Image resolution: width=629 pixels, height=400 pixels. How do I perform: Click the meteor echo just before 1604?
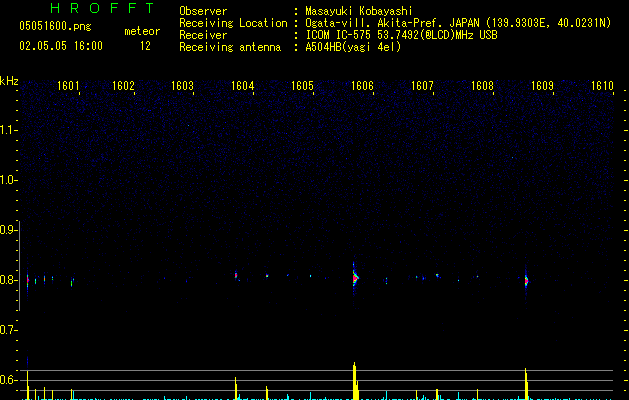pyautogui.click(x=236, y=275)
